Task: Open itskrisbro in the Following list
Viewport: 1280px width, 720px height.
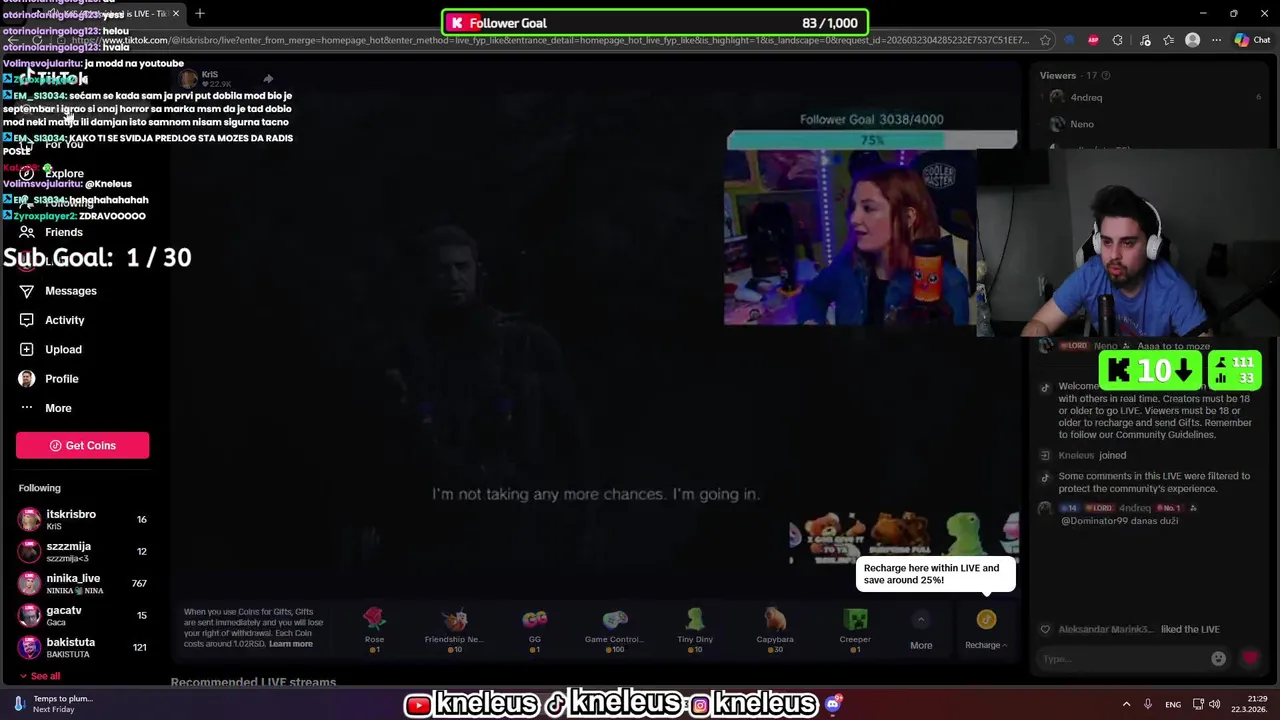Action: [x=82, y=519]
